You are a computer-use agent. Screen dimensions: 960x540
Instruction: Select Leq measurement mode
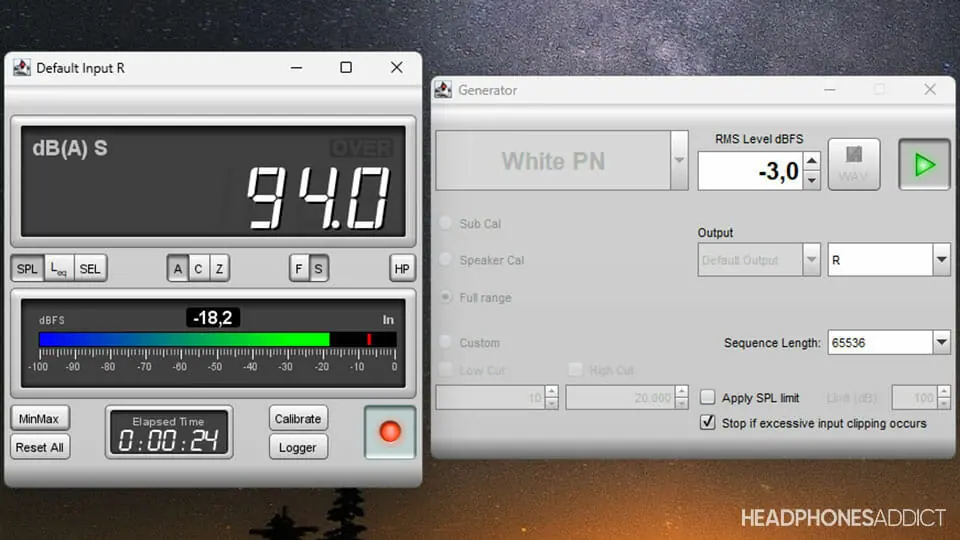(59, 269)
